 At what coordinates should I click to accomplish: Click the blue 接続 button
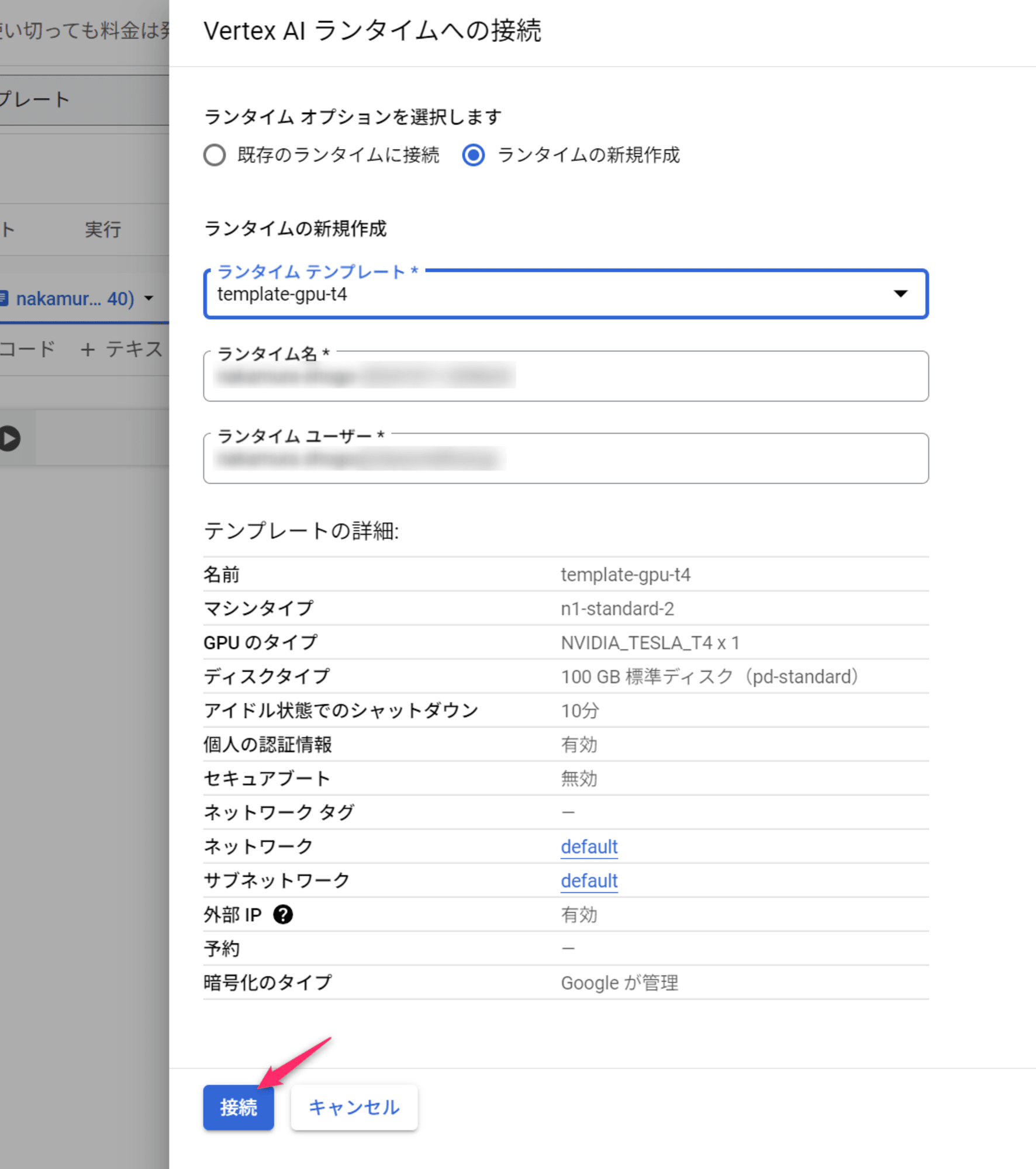coord(239,1107)
